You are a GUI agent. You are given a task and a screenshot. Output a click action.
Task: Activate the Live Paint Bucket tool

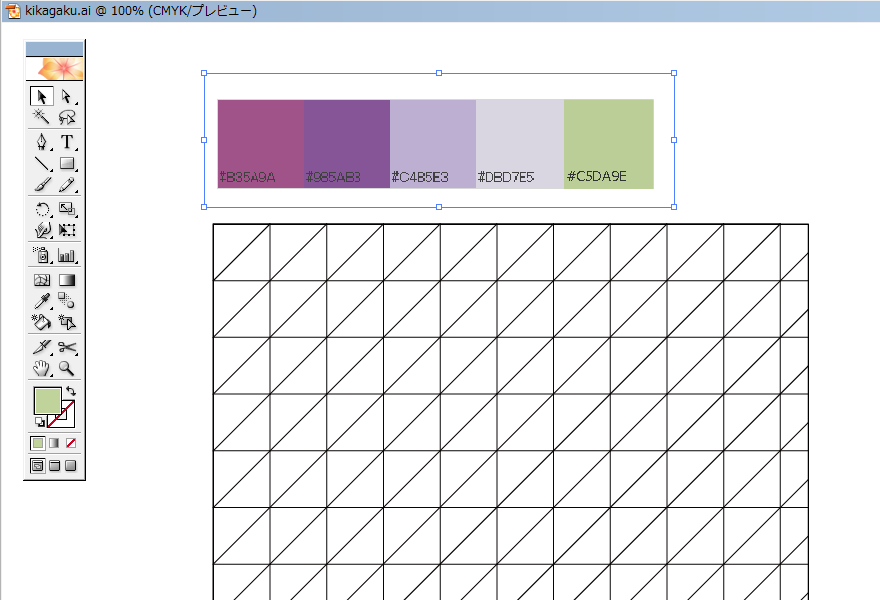(42, 322)
